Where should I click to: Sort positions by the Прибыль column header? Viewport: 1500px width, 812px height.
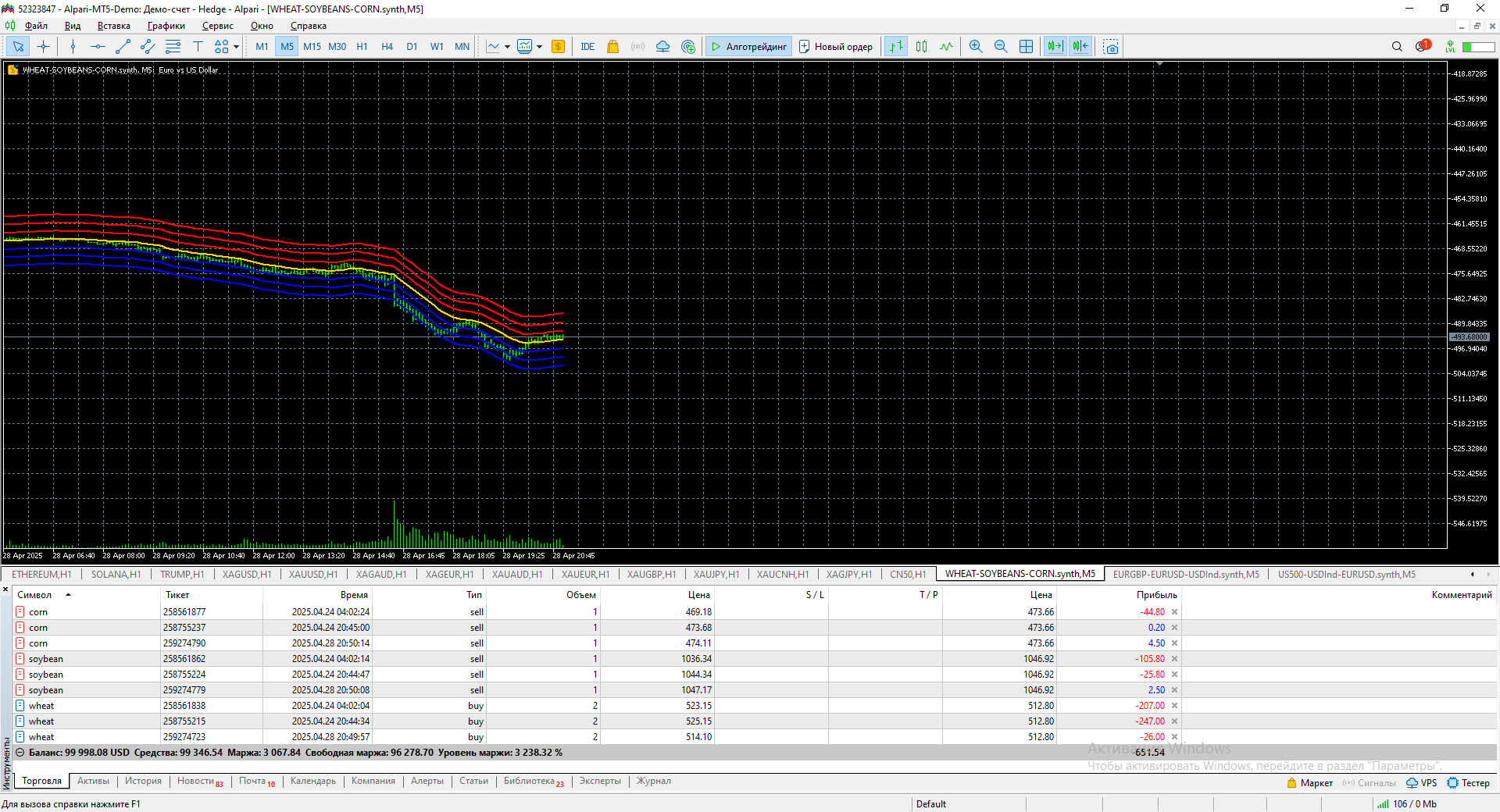[x=1156, y=595]
